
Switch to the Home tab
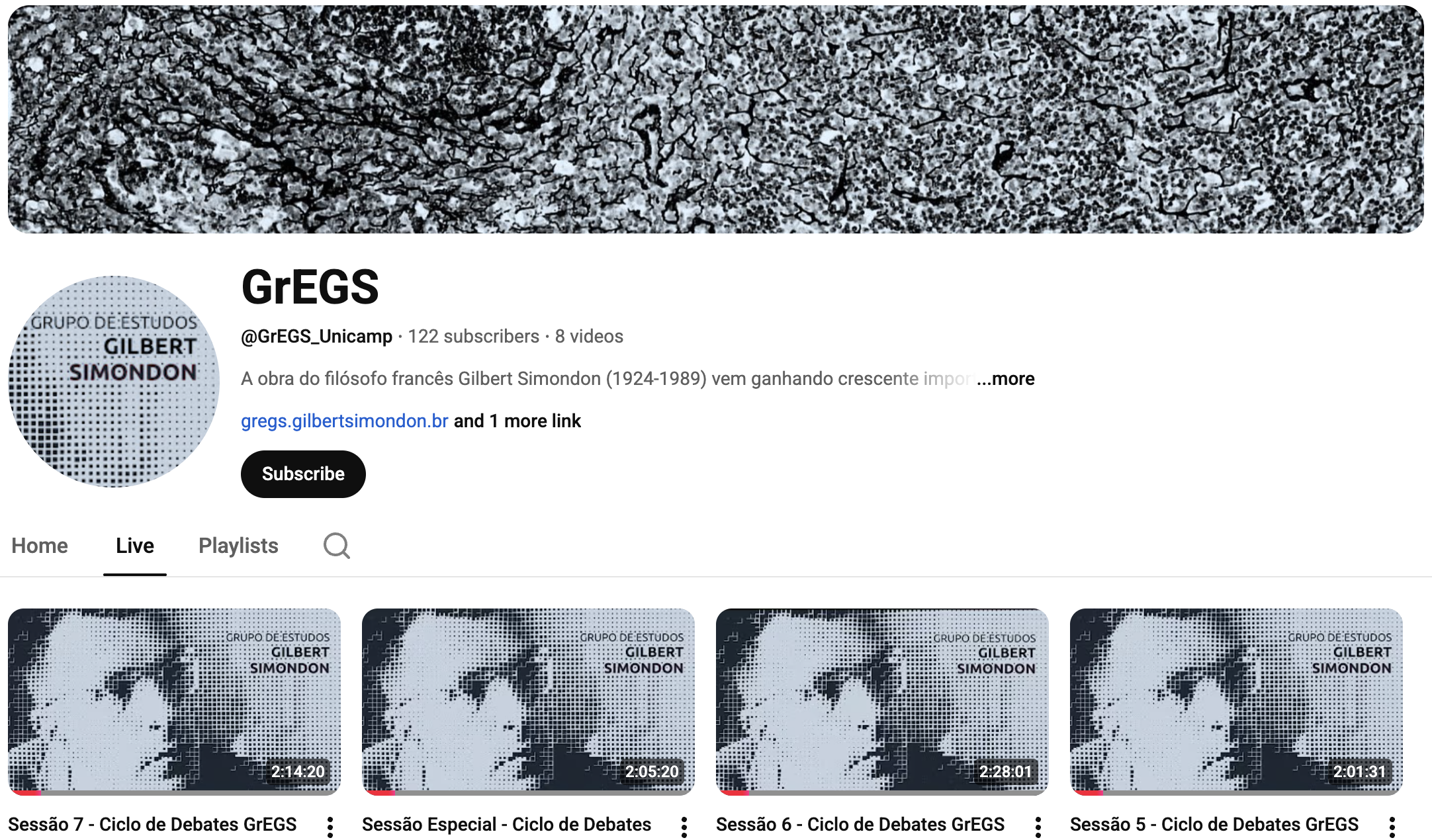click(x=40, y=546)
